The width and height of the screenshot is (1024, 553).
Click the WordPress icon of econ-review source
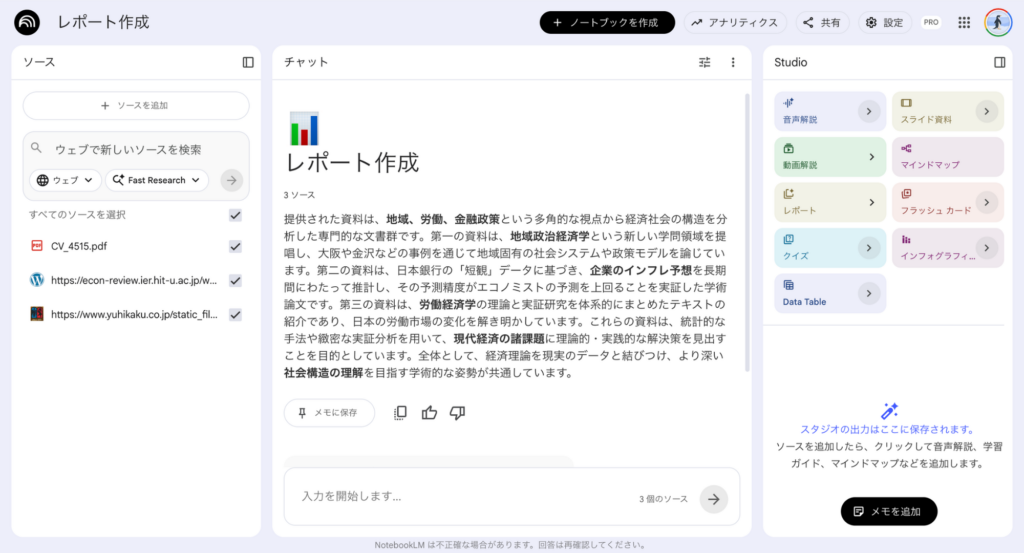pyautogui.click(x=37, y=280)
